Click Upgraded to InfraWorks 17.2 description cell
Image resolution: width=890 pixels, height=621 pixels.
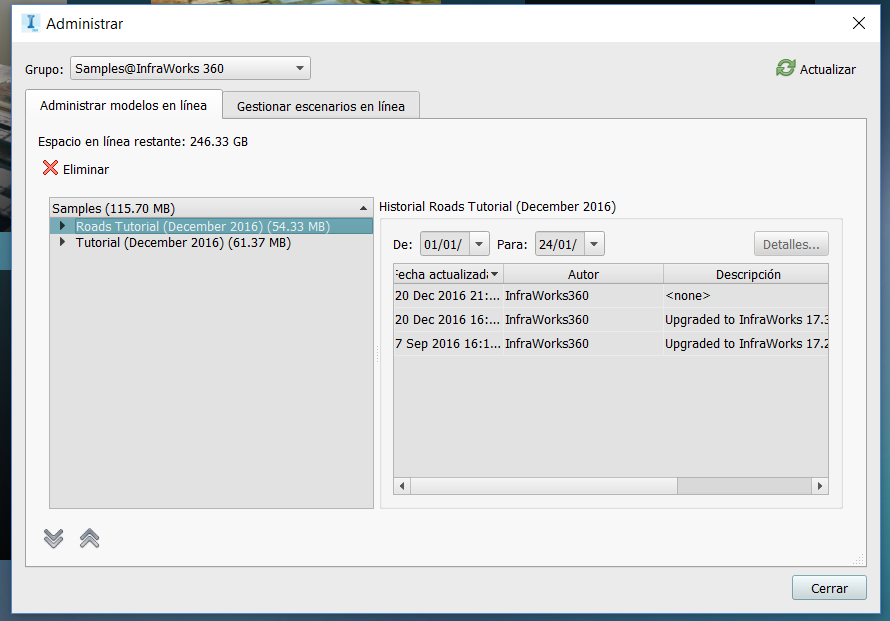tap(746, 343)
